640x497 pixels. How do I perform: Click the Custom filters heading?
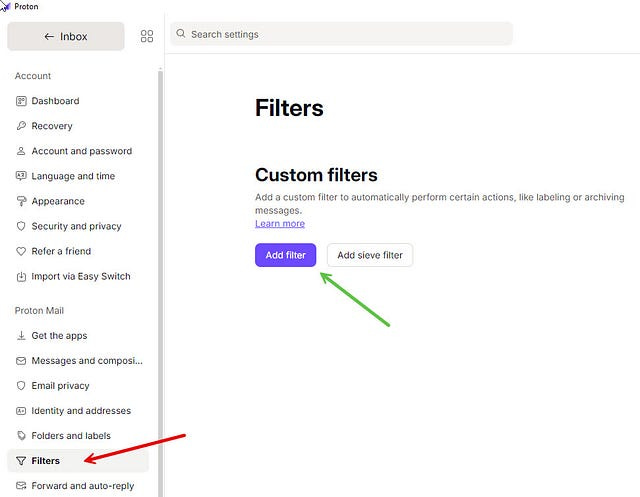[x=316, y=175]
